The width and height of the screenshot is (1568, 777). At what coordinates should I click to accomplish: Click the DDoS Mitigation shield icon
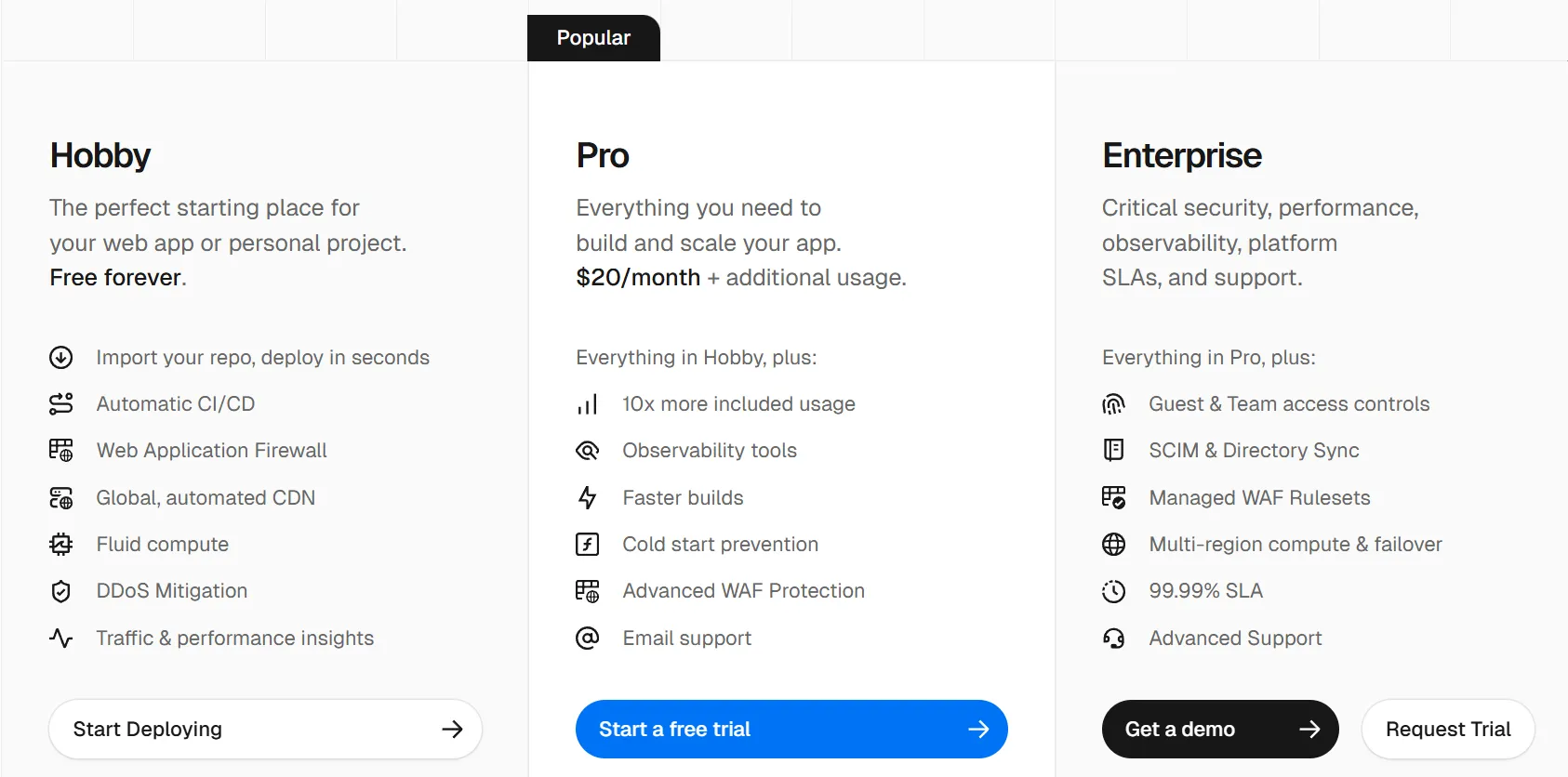point(61,591)
